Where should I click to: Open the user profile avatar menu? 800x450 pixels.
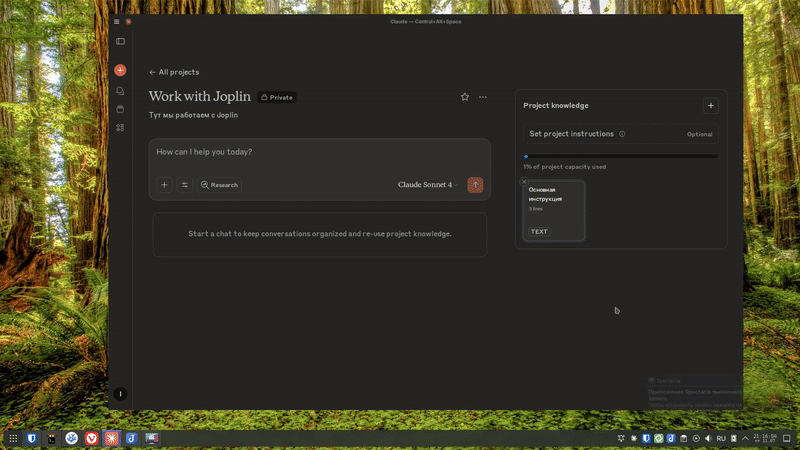(x=120, y=394)
